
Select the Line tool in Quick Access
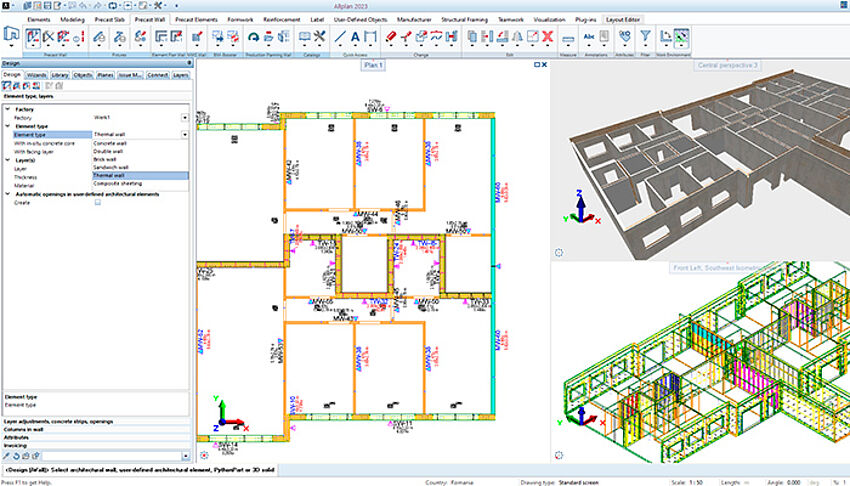340,37
